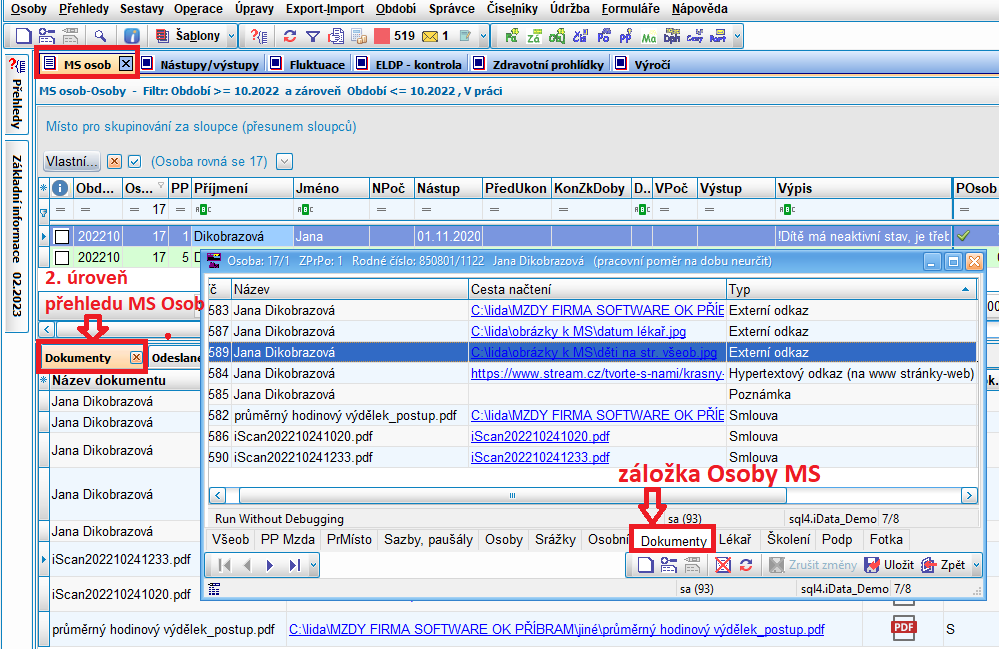Open iScan20221024 1020.pdf link in the Cesta načtení column
Screen dimensions: 999x649
click(x=540, y=436)
